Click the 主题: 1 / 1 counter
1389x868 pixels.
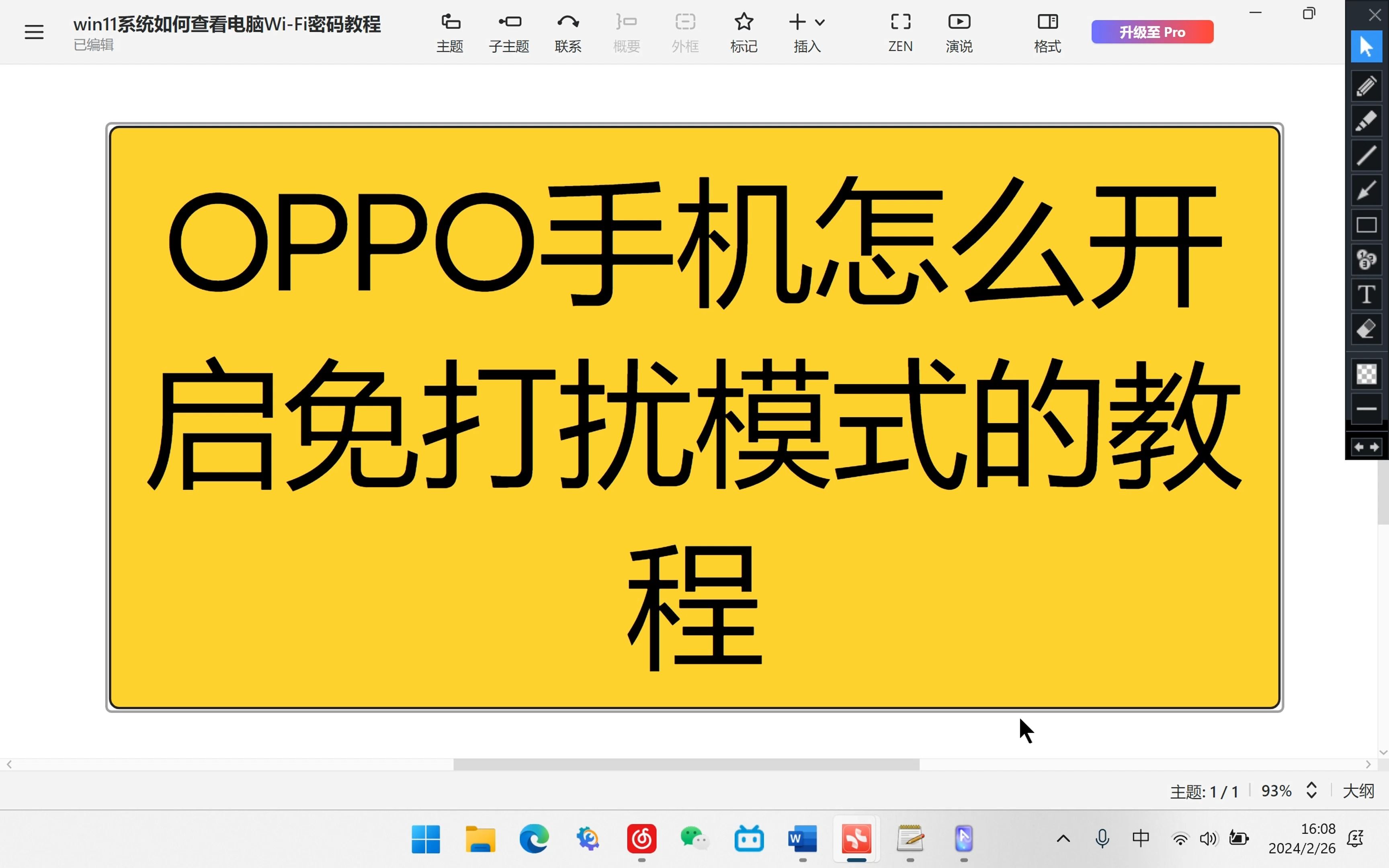coord(1204,792)
